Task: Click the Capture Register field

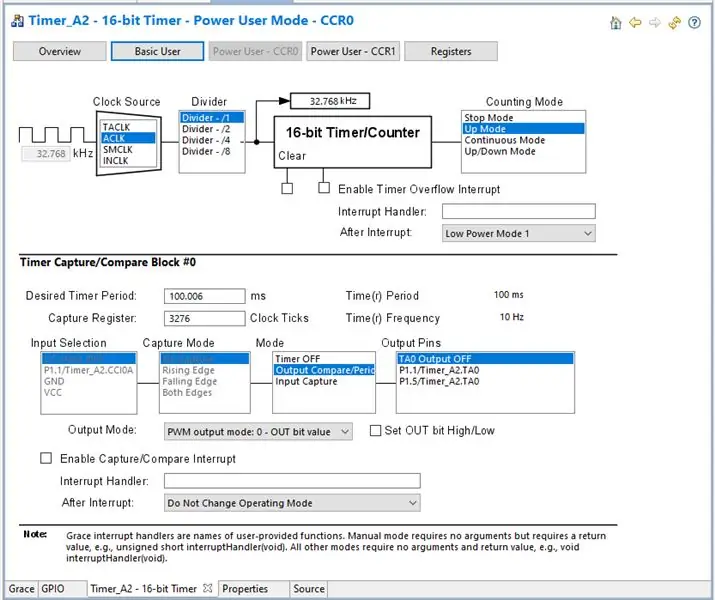Action: point(204,318)
